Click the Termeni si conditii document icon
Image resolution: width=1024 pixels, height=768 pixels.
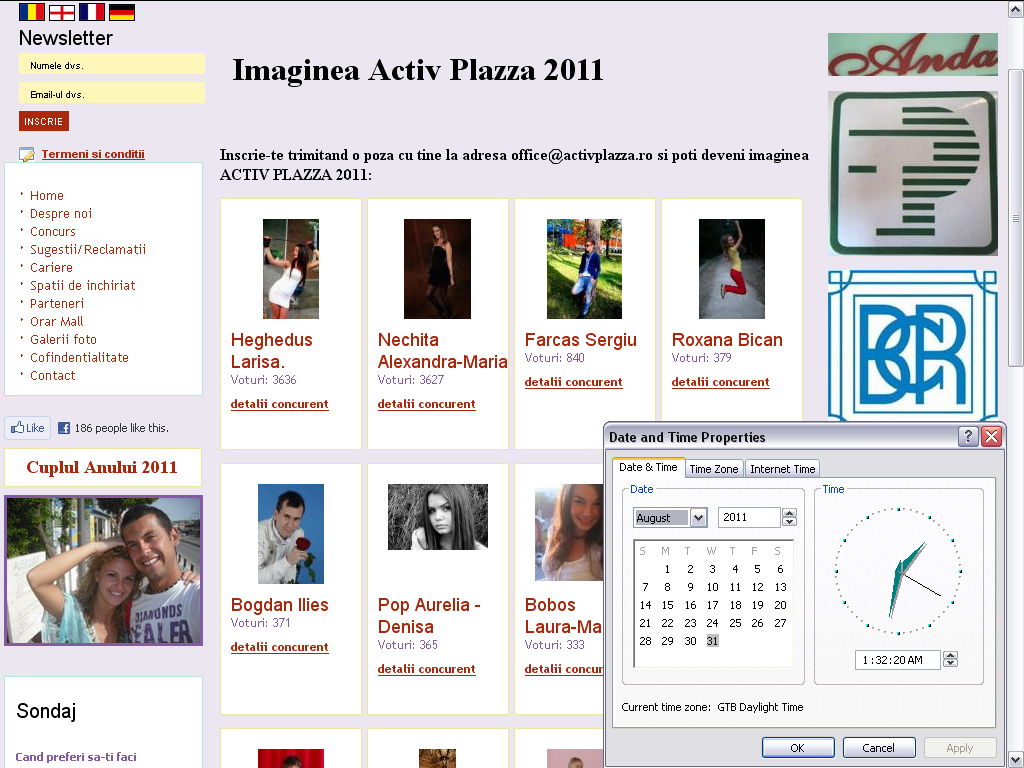27,154
